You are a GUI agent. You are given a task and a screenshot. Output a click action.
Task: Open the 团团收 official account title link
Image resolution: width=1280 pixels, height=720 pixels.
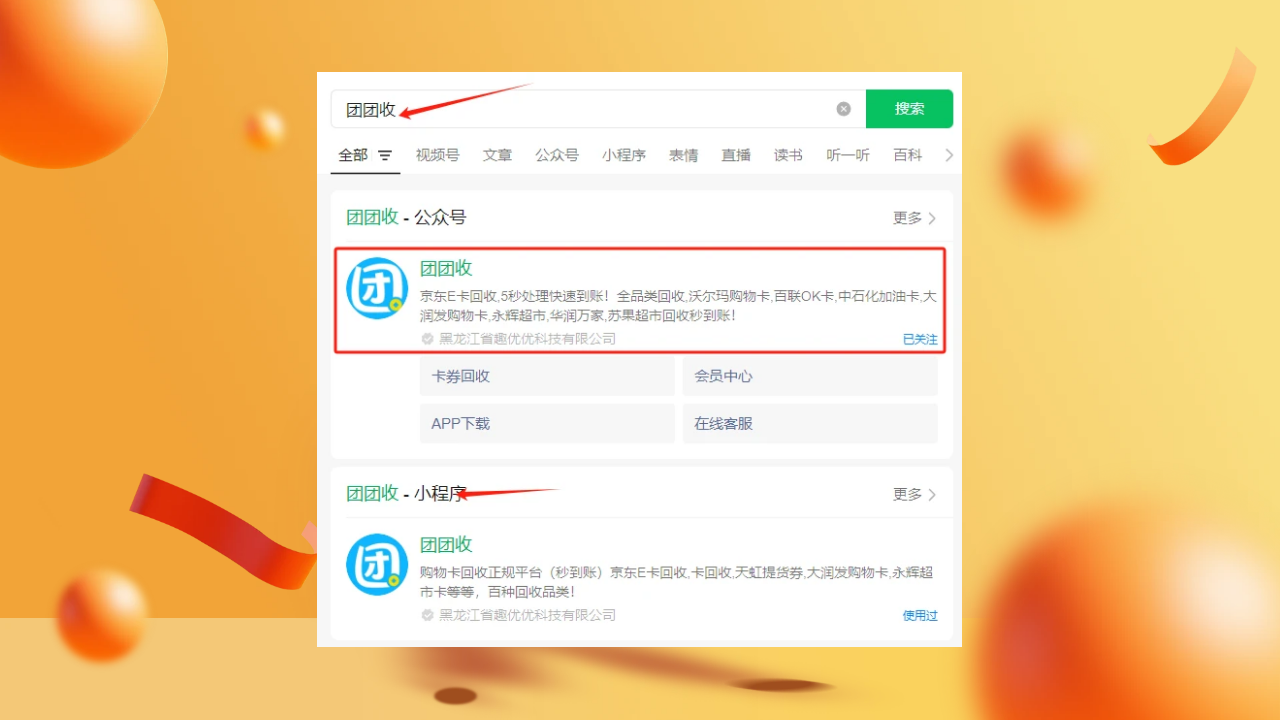[x=446, y=268]
